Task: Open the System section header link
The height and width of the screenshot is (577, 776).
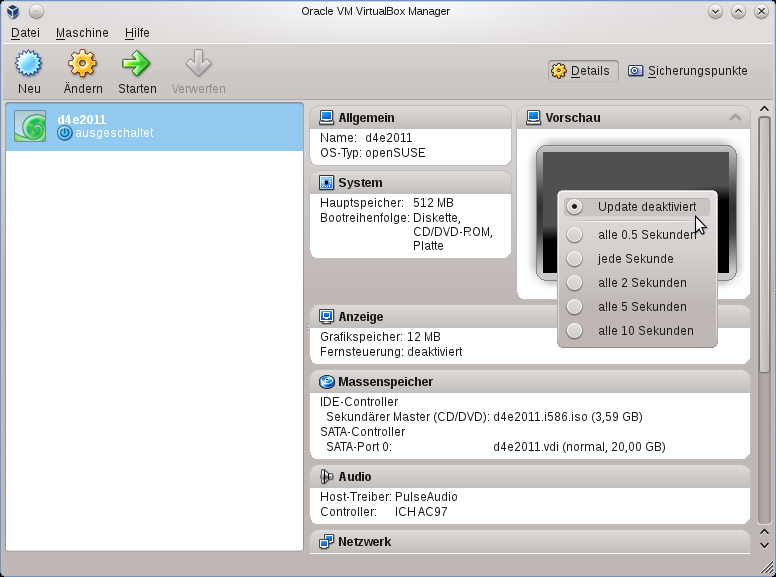Action: pyautogui.click(x=360, y=183)
